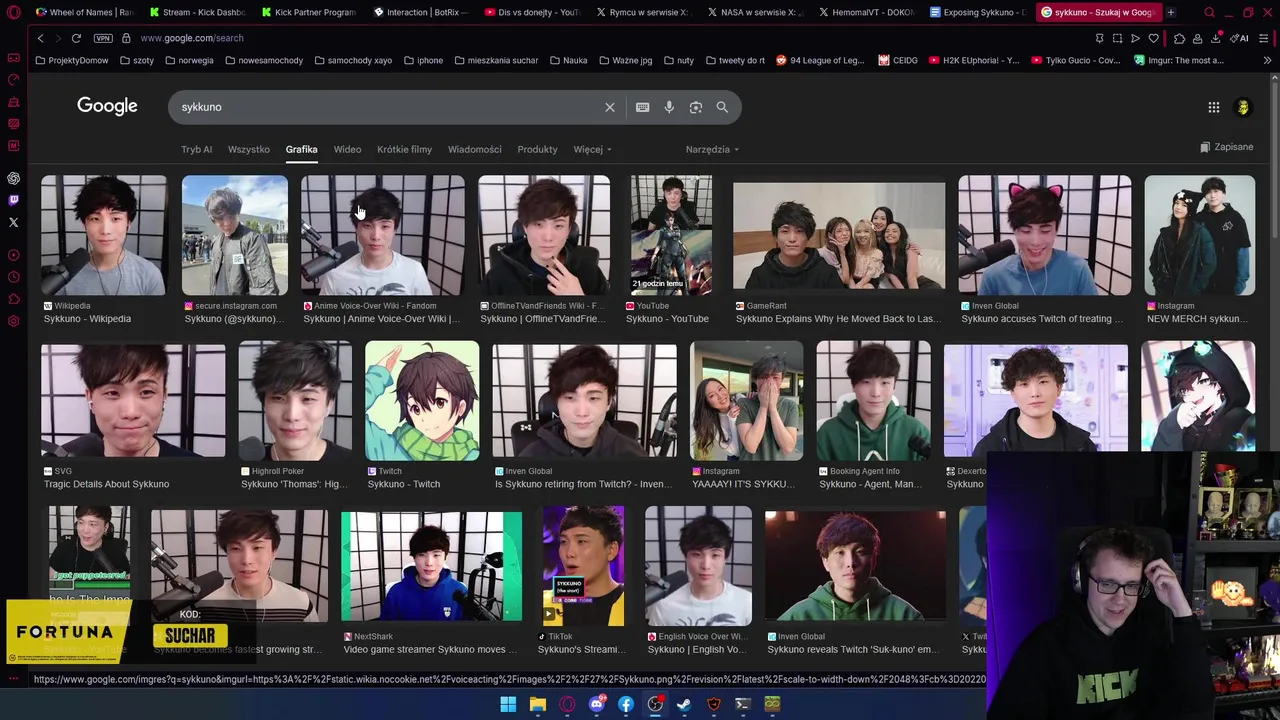Switch to Produkty search tab
The width and height of the screenshot is (1280, 720).
point(537,149)
